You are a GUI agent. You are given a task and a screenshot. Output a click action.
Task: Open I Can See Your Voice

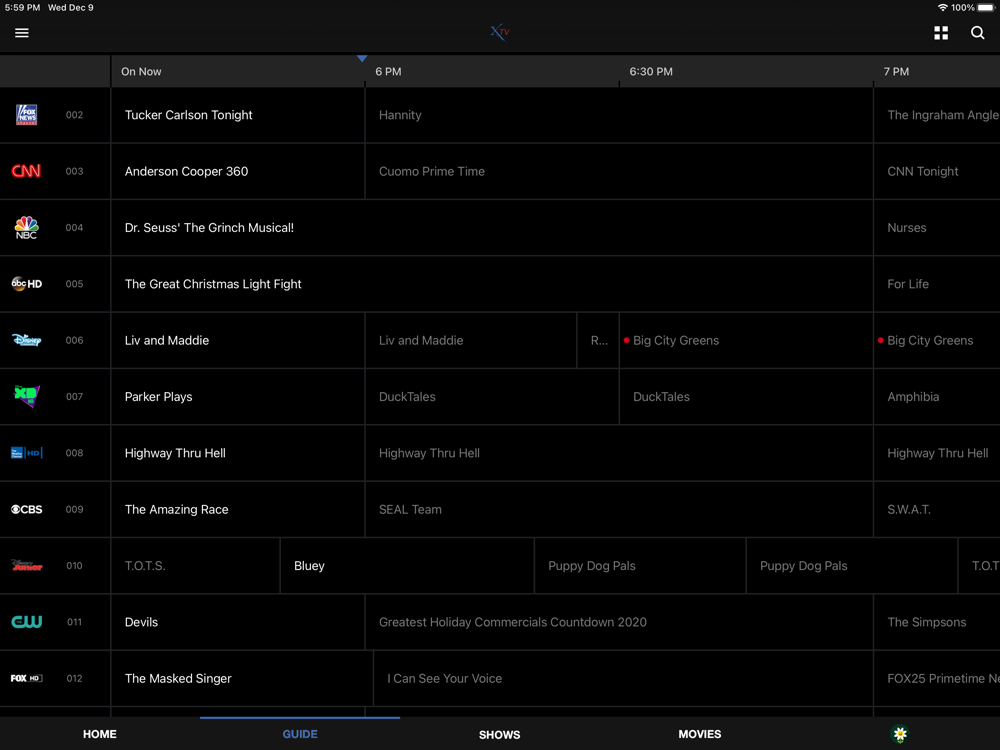click(623, 678)
